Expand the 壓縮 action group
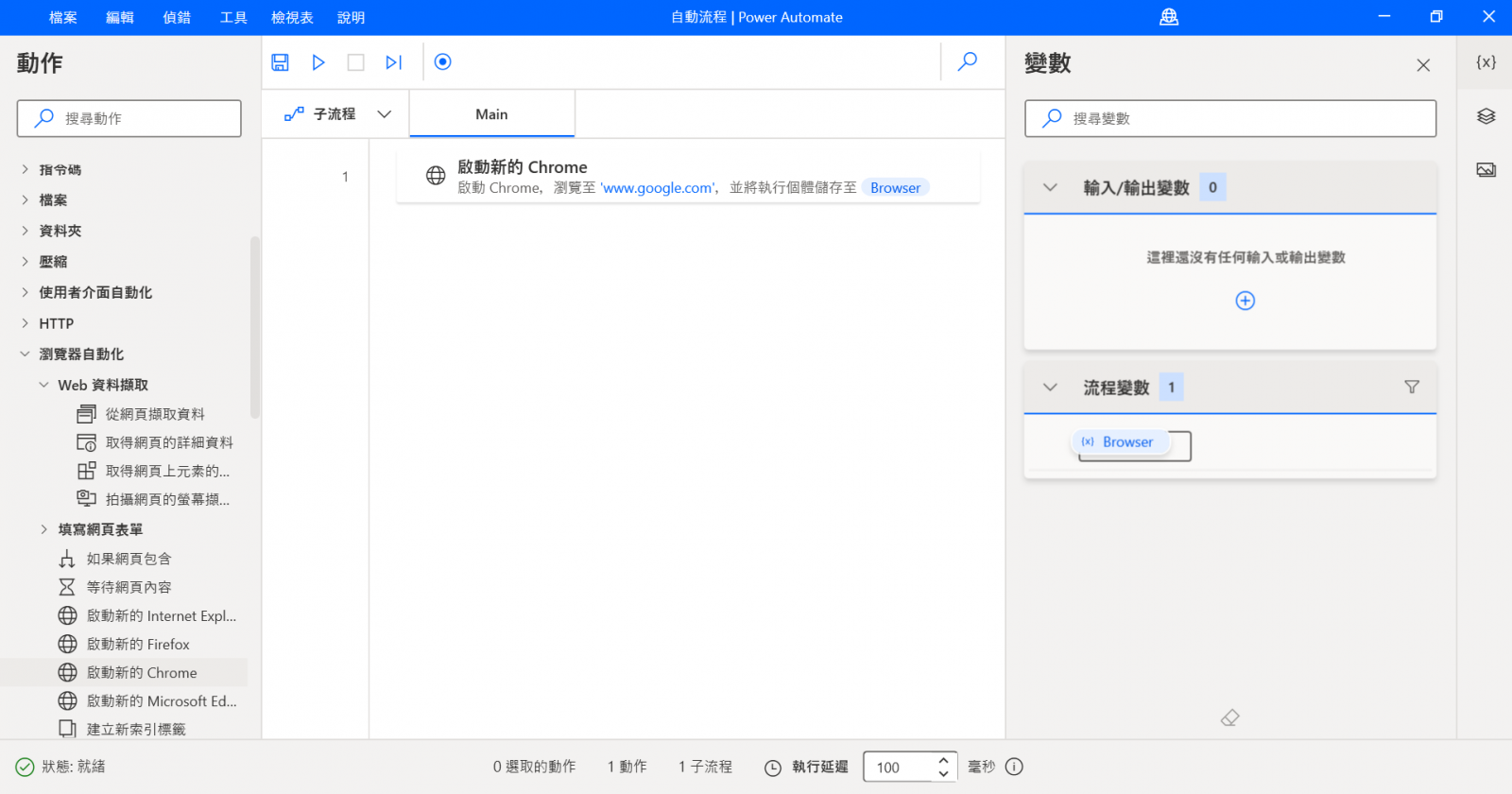This screenshot has height=794, width=1512. click(26, 261)
